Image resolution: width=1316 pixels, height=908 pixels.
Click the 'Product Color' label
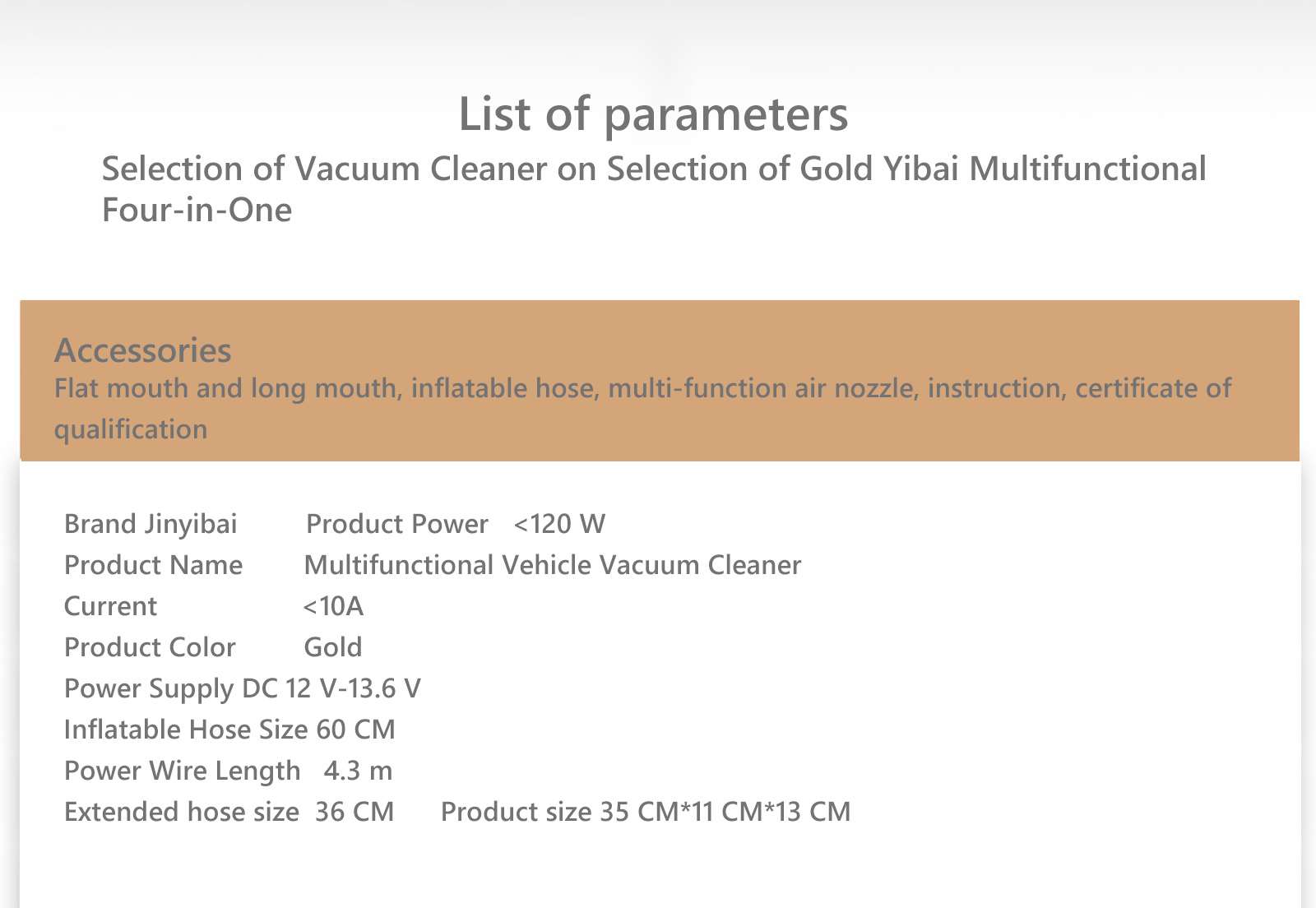pos(150,647)
